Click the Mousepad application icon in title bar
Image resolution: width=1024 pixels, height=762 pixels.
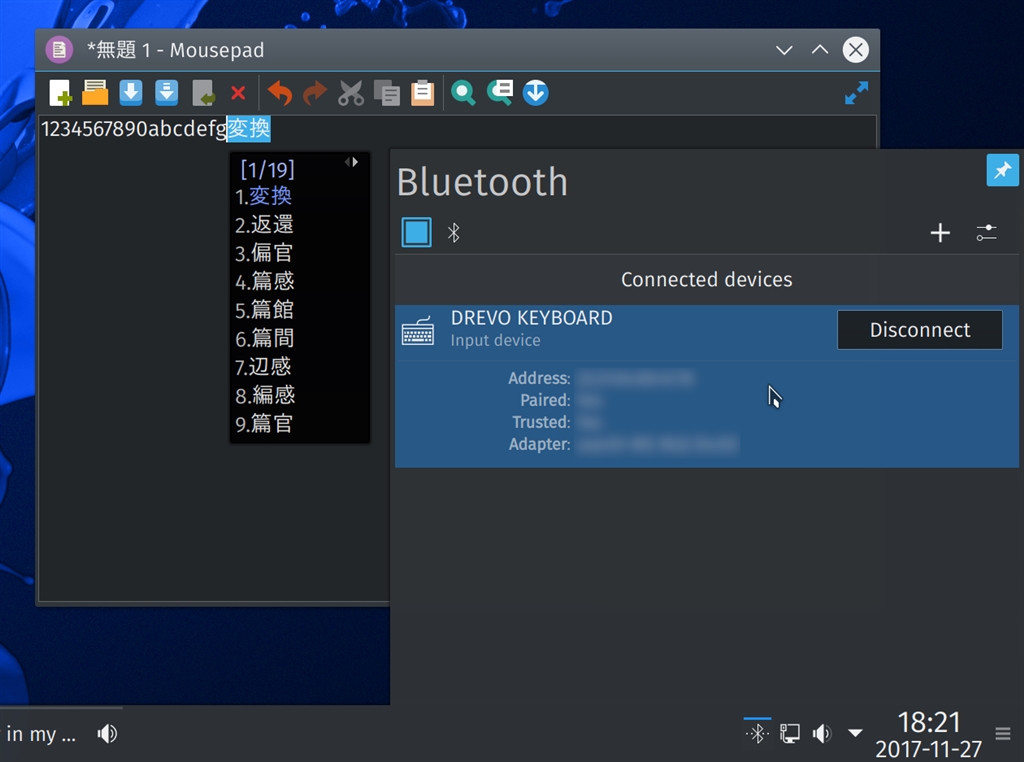59,50
